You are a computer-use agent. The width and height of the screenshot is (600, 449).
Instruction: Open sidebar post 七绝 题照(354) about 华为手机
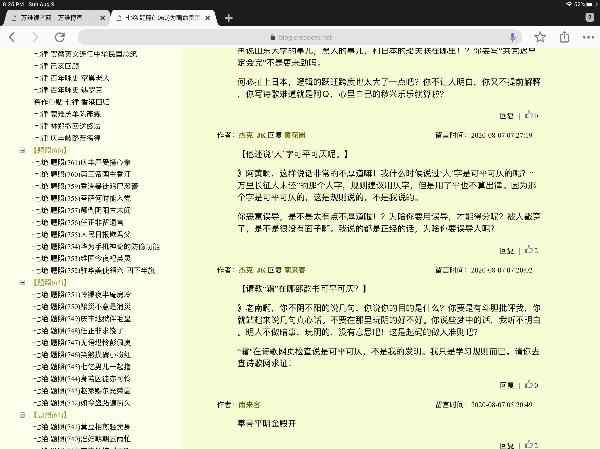(96, 247)
